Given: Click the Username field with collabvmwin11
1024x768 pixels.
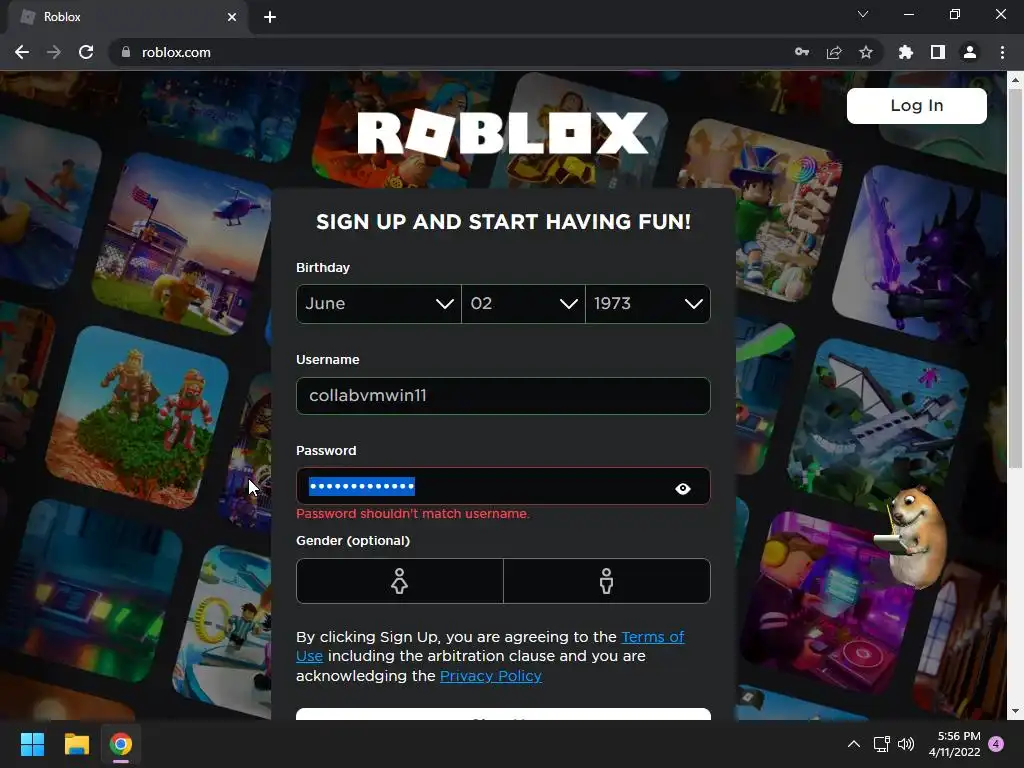Looking at the screenshot, I should click(503, 396).
